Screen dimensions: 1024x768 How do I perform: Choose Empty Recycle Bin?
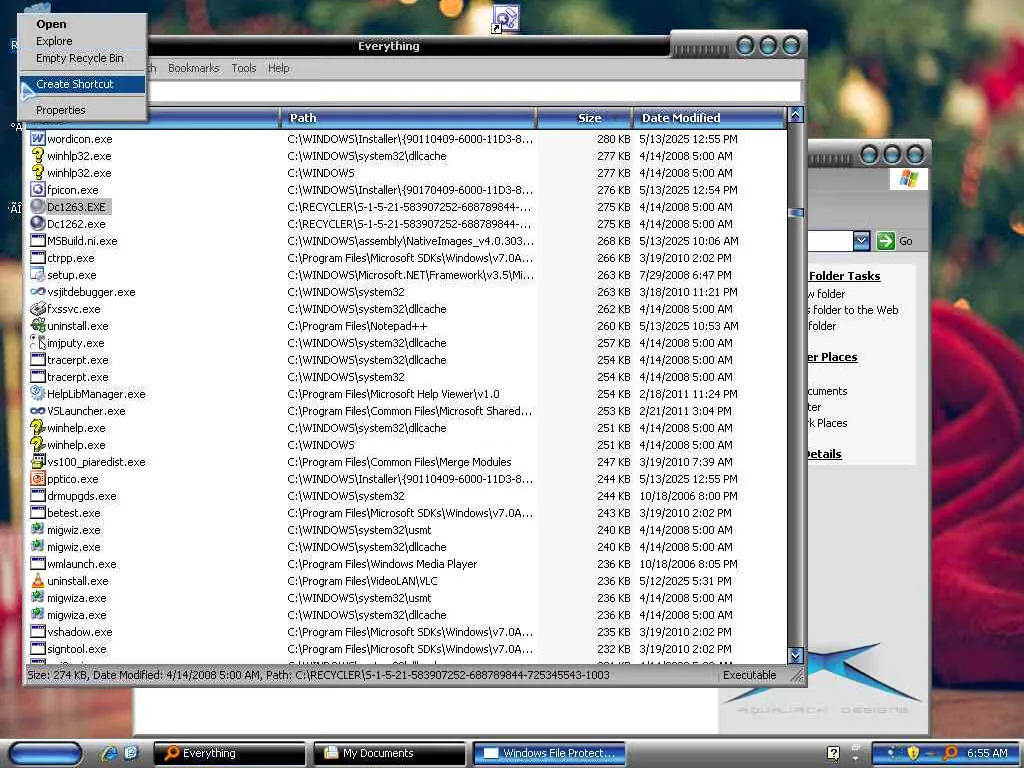tap(79, 58)
